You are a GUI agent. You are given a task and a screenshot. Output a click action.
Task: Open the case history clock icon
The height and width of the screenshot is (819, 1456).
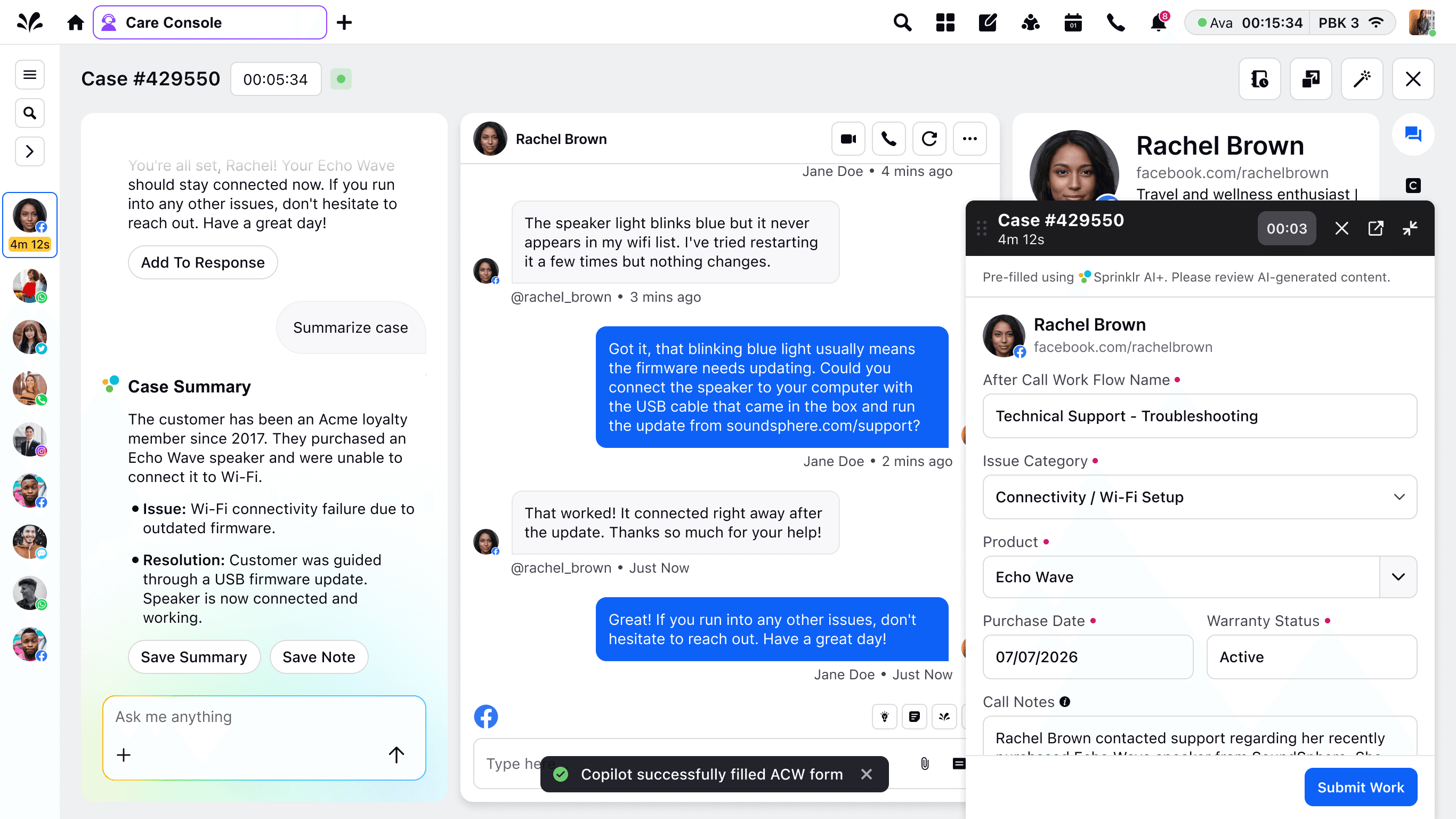(1260, 79)
